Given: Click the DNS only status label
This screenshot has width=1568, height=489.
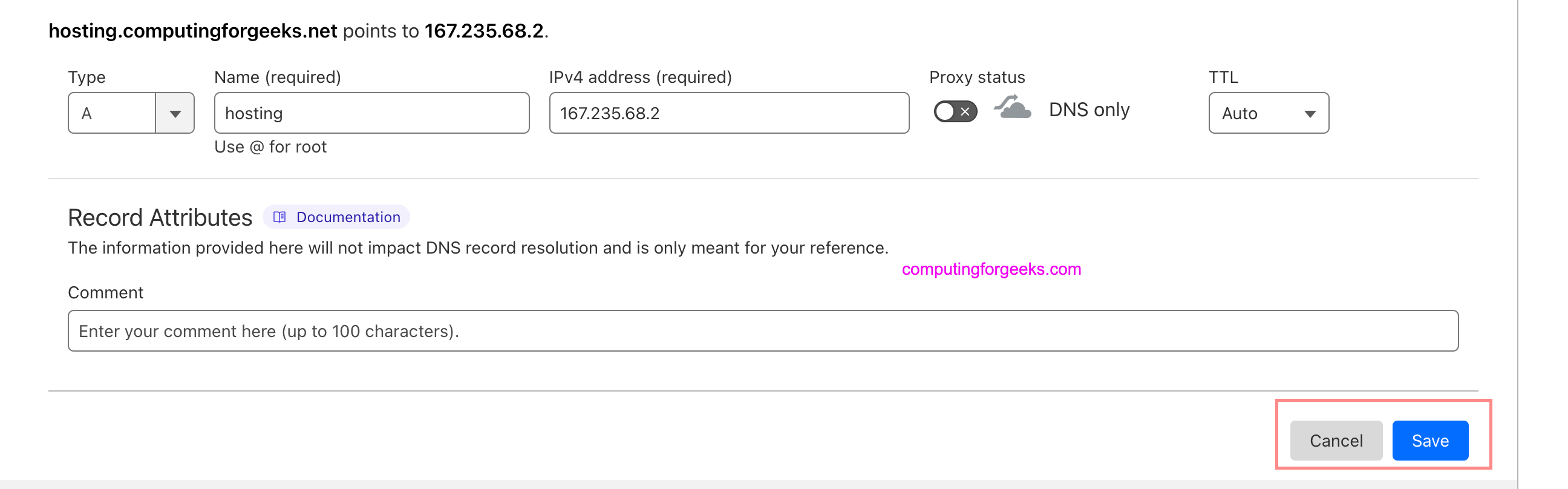Looking at the screenshot, I should pos(1089,110).
